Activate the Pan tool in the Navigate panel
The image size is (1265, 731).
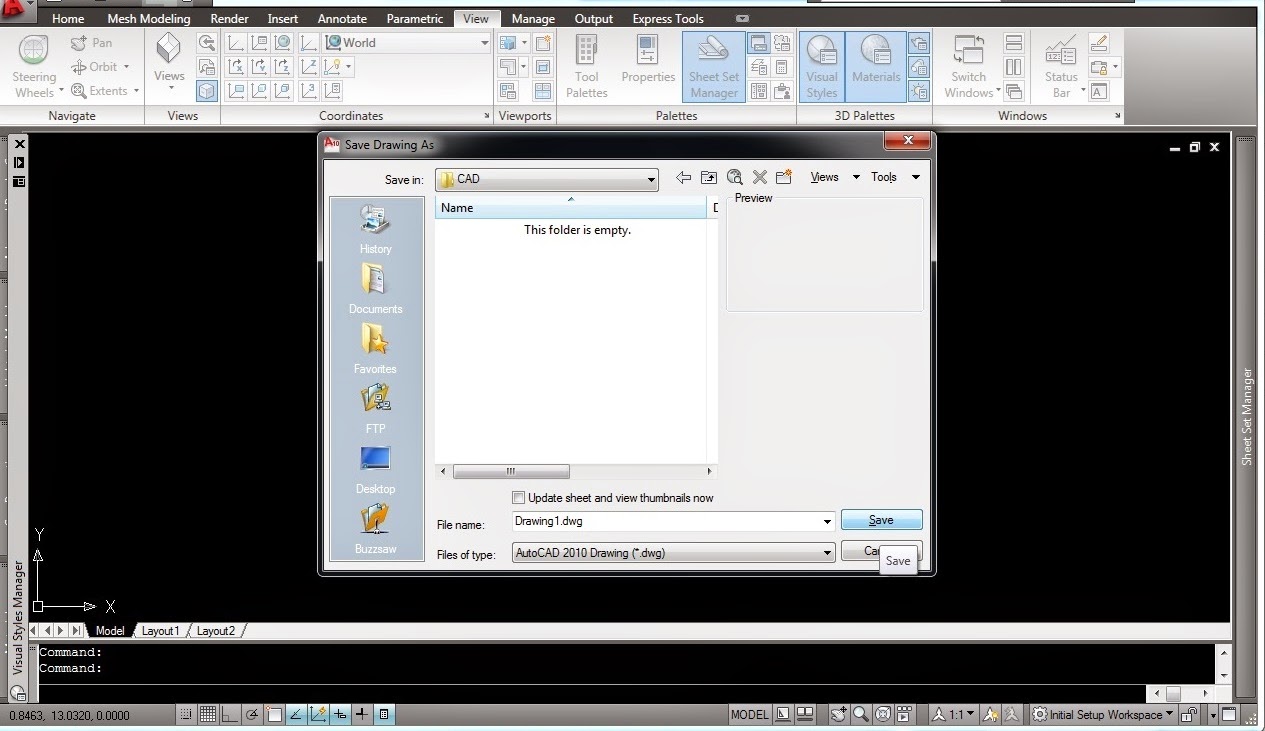(x=91, y=42)
